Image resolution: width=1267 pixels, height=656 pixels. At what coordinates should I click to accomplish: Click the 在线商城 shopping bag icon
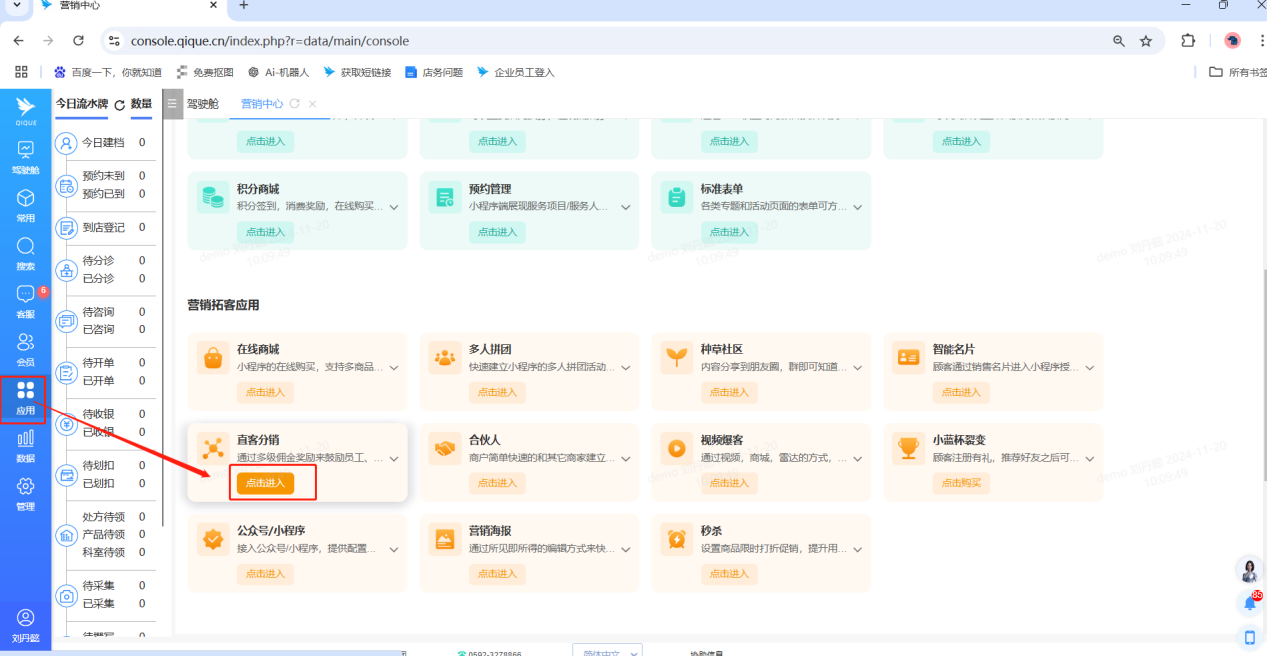click(x=213, y=357)
